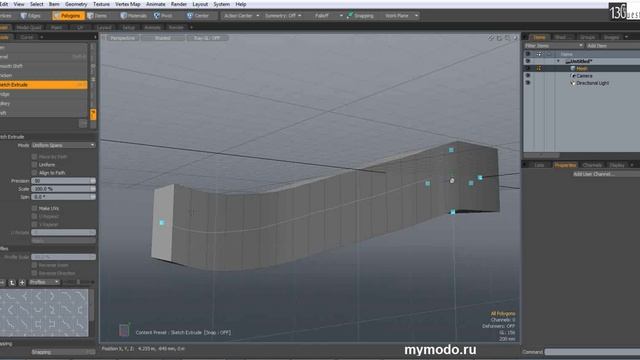Click the viewport zoom control icon
640x360 pixels.
point(507,38)
